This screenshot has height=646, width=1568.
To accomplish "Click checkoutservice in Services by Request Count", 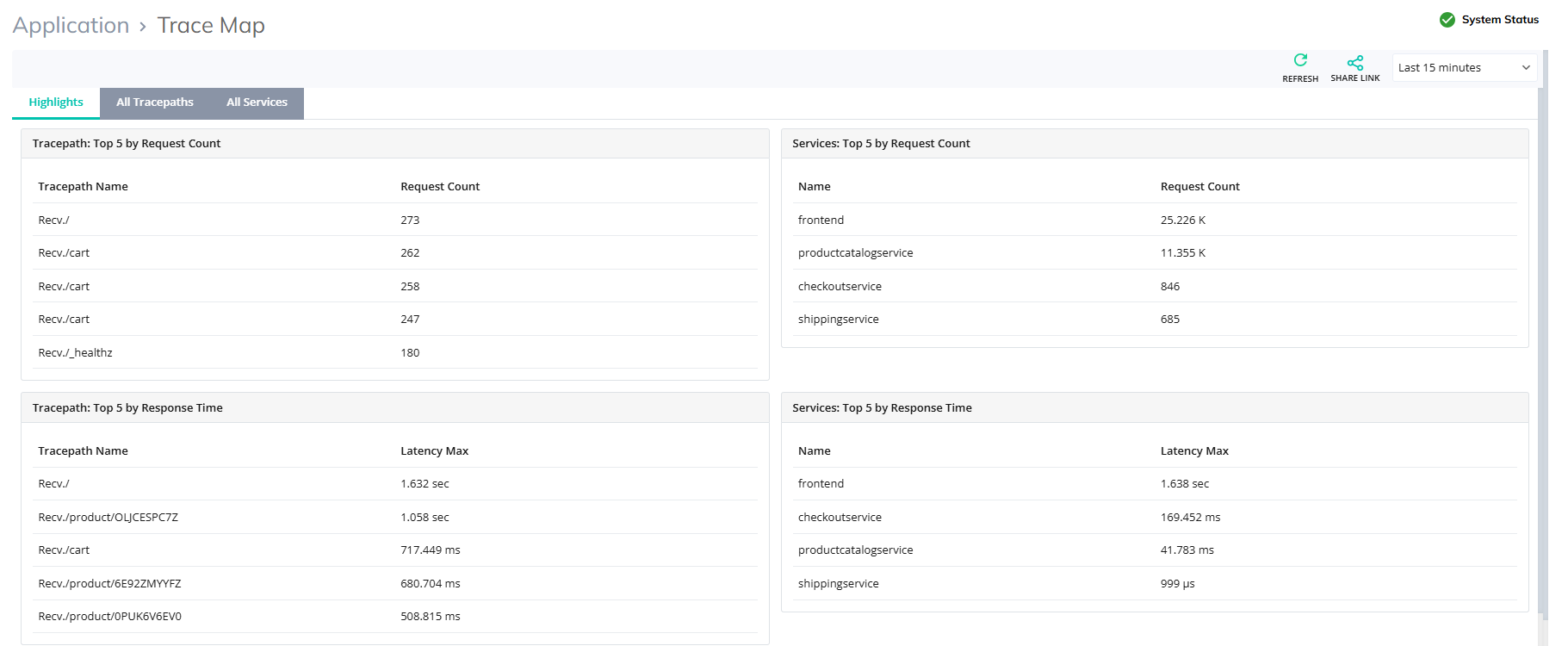I will coord(840,287).
